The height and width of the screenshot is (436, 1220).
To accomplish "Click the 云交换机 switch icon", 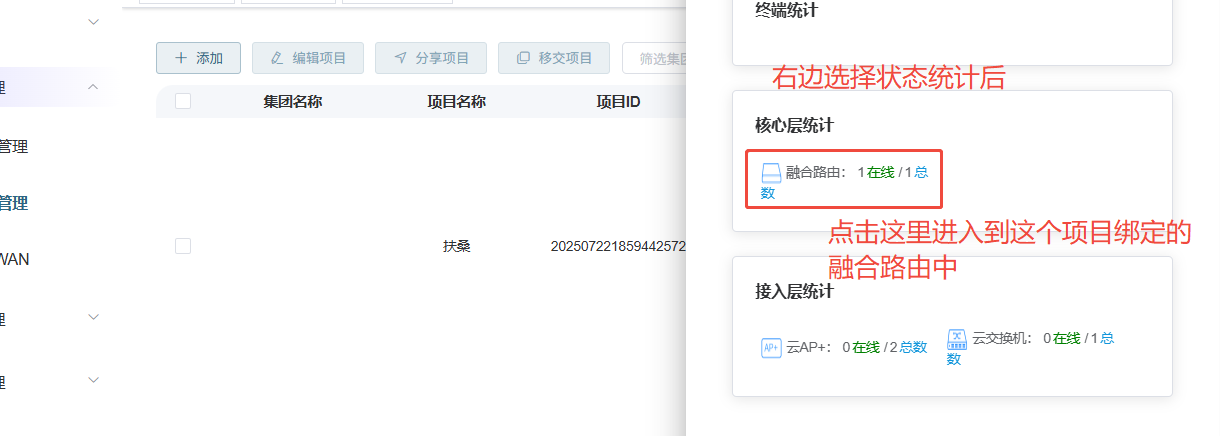I will click(x=957, y=338).
